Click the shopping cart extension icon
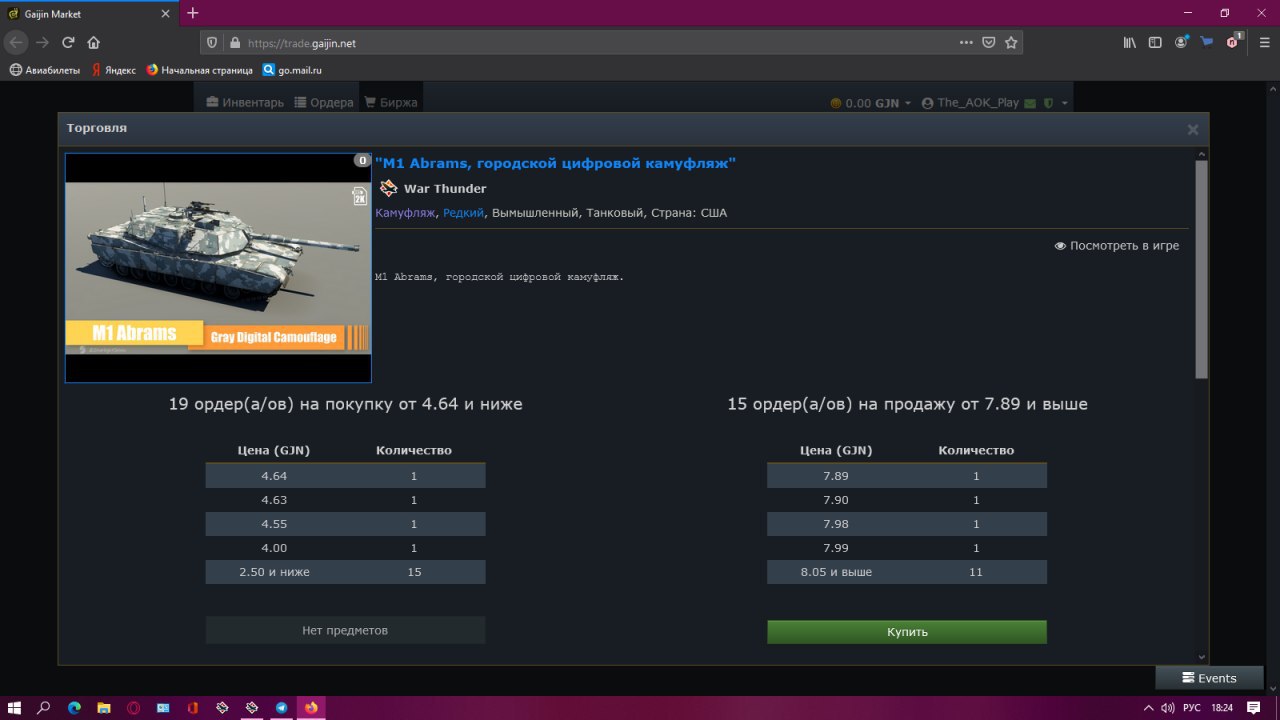Image resolution: width=1280 pixels, height=720 pixels. 1207,43
